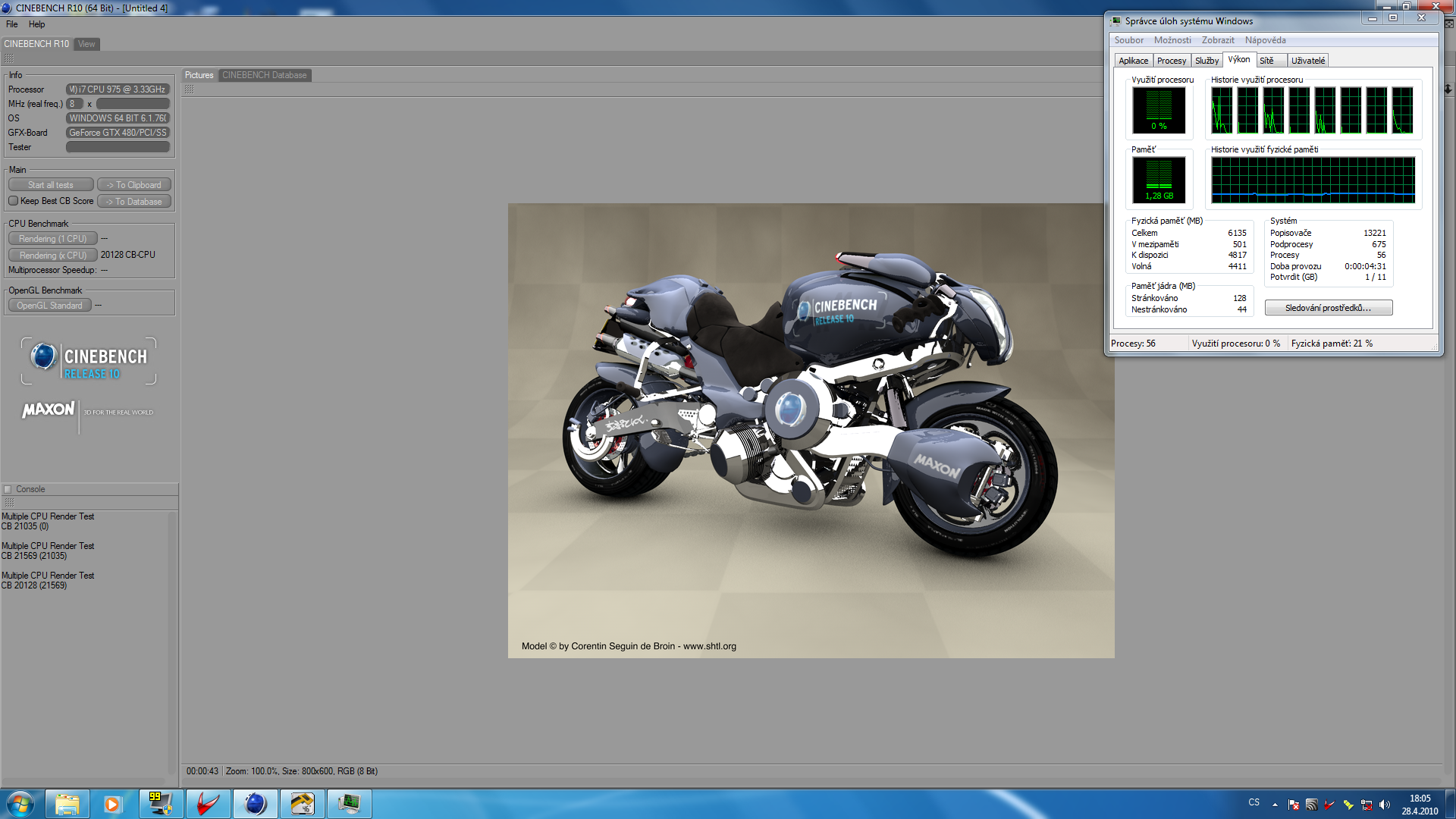Click the CINEBENCH Release 10 logo
1456x819 pixels.
pos(89,361)
